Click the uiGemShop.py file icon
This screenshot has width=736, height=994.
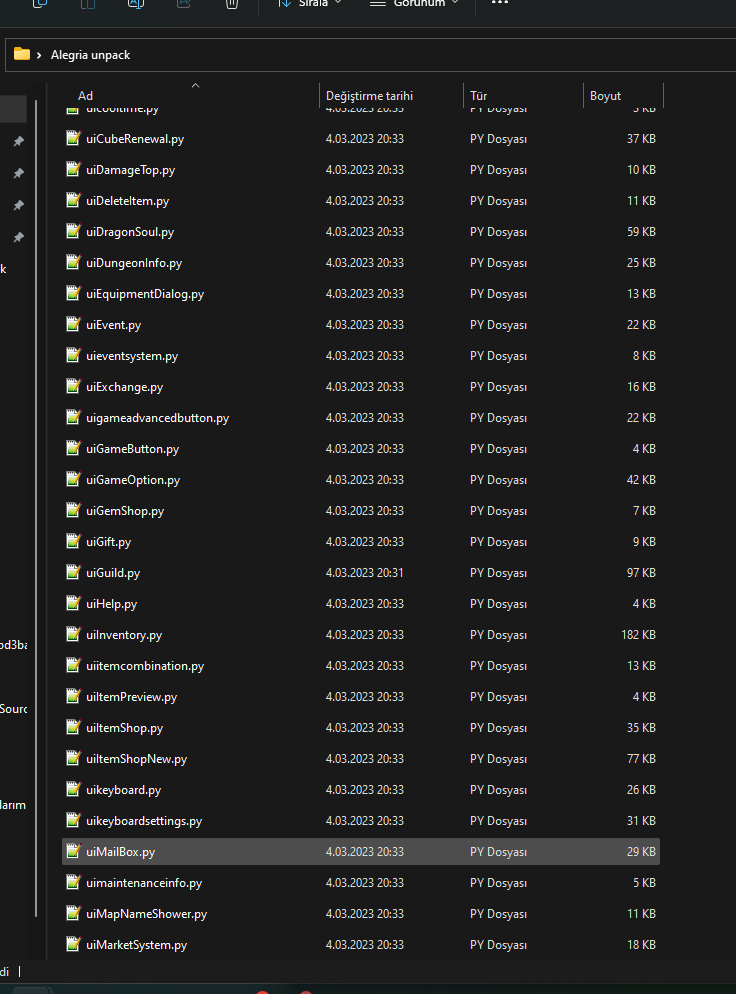coord(74,510)
